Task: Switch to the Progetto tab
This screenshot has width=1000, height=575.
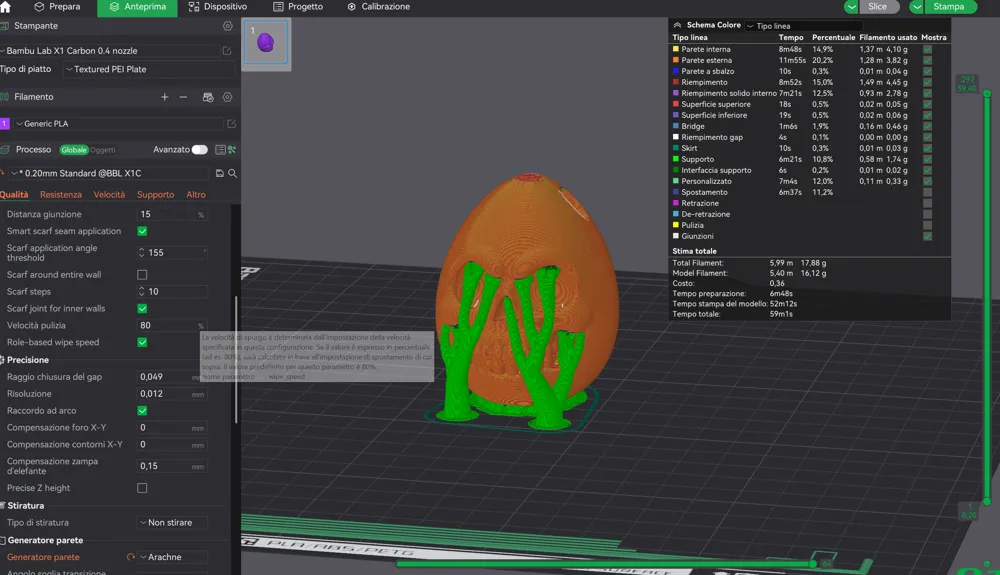Action: 298,7
